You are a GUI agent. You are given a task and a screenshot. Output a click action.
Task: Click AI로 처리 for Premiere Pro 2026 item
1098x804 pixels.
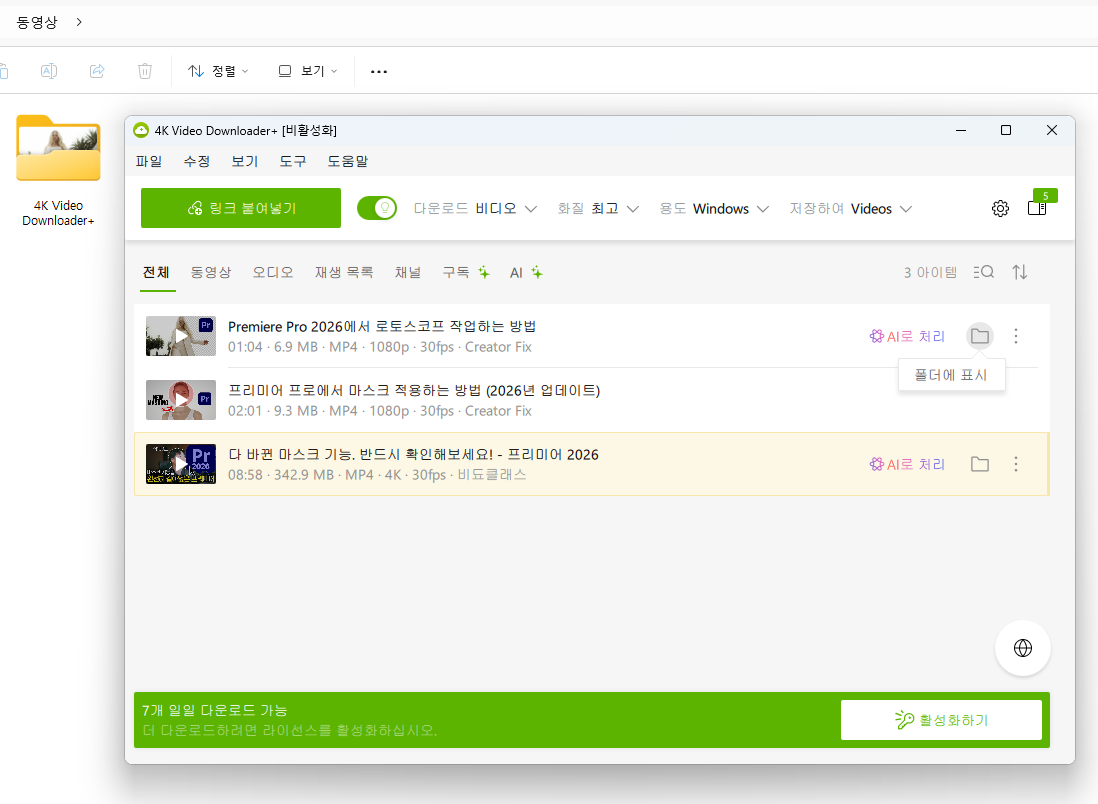(x=908, y=336)
